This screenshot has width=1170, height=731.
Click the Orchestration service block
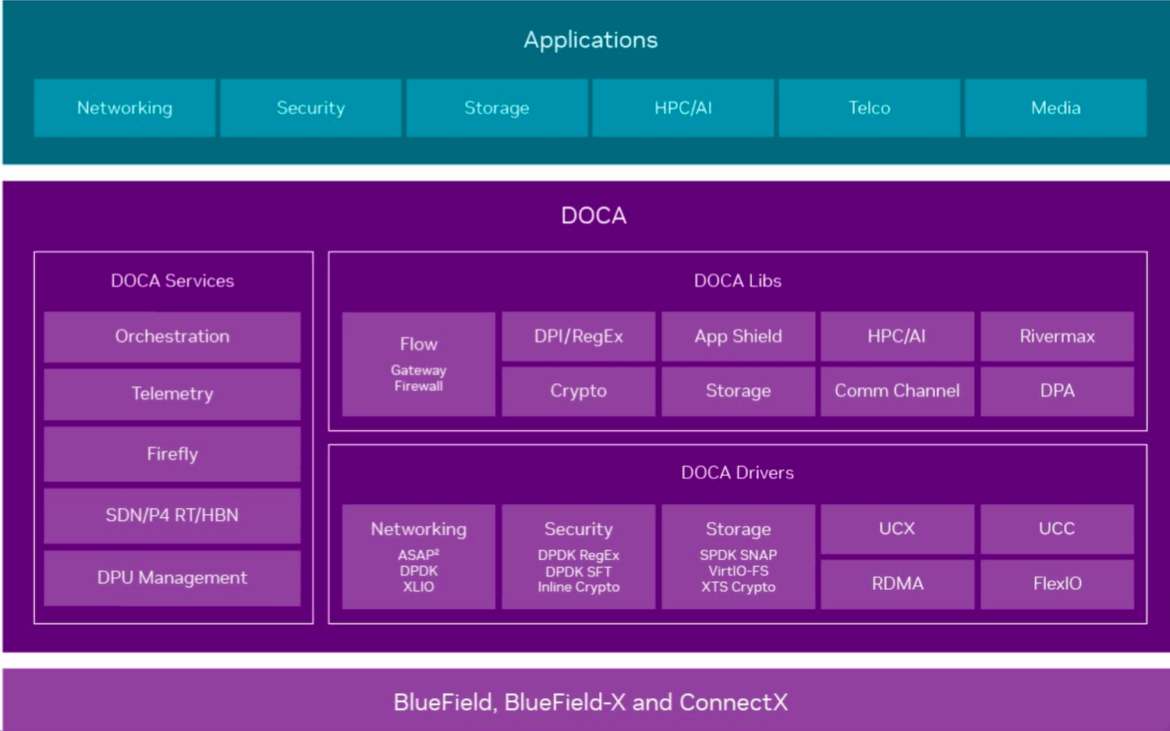coord(172,337)
